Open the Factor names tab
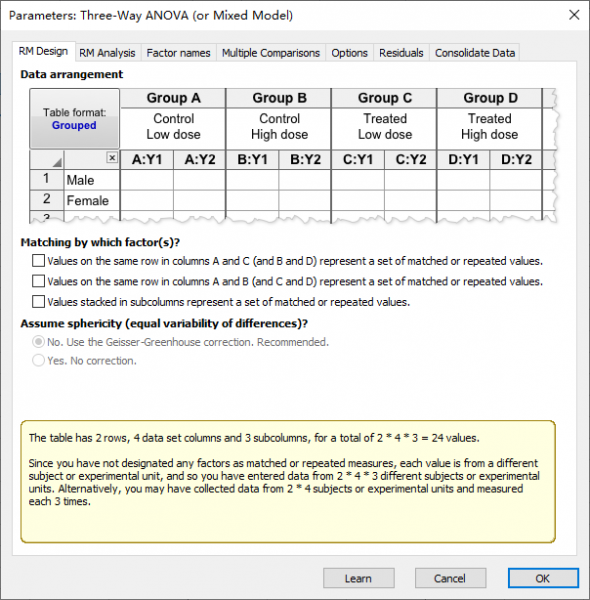 pyautogui.click(x=178, y=53)
